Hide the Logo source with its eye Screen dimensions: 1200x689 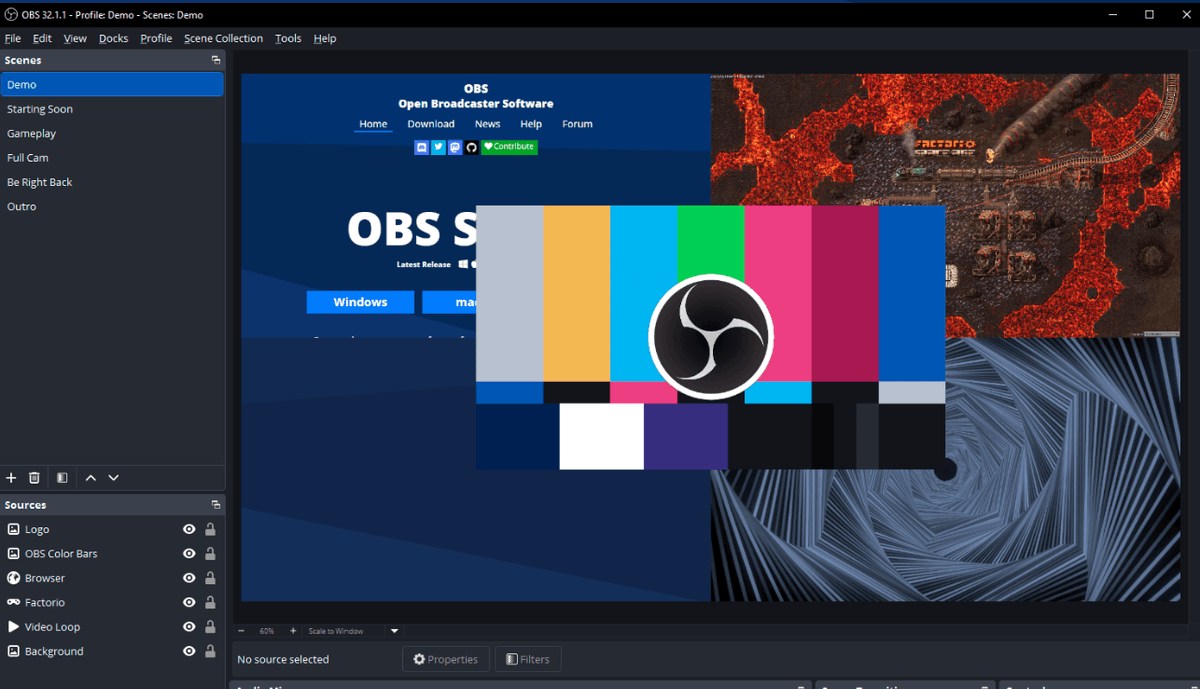pyautogui.click(x=189, y=529)
